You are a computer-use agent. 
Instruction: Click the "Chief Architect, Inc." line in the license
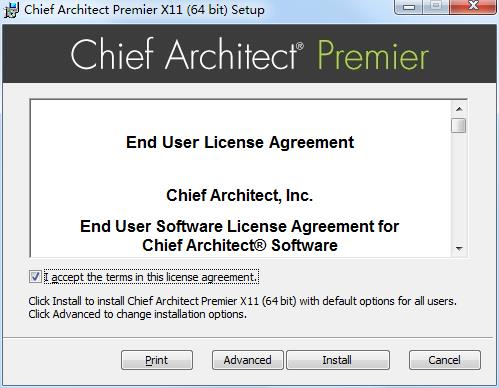(239, 195)
